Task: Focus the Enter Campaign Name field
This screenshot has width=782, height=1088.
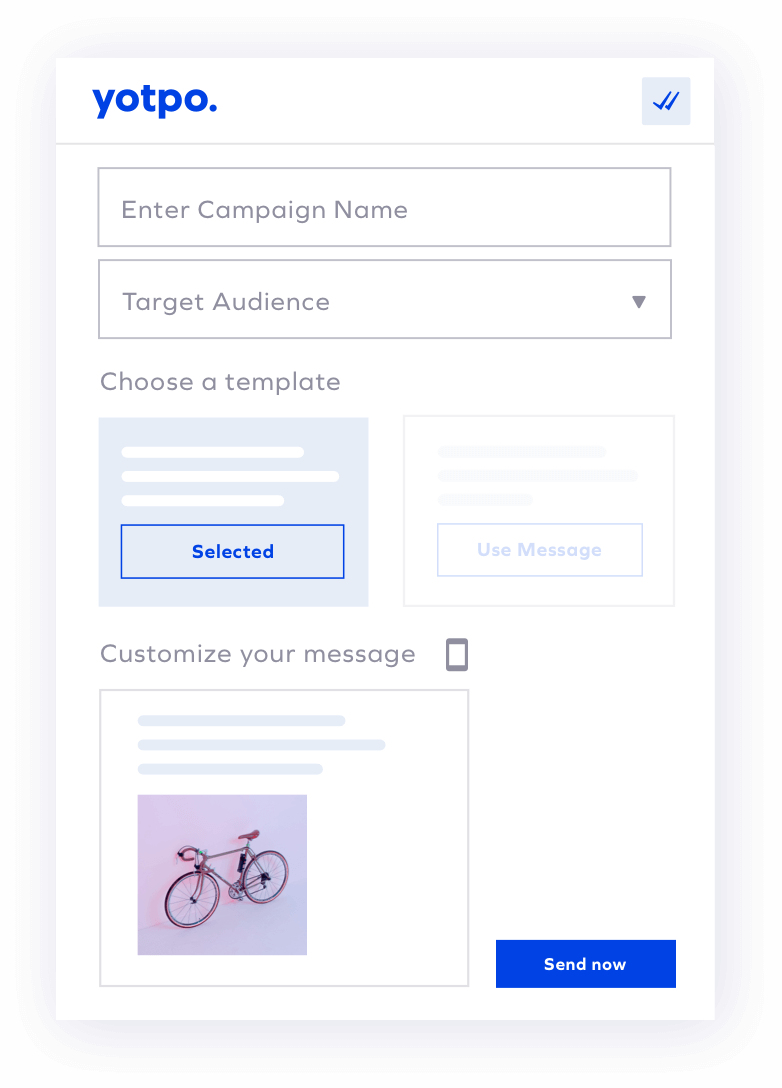Action: click(x=384, y=207)
